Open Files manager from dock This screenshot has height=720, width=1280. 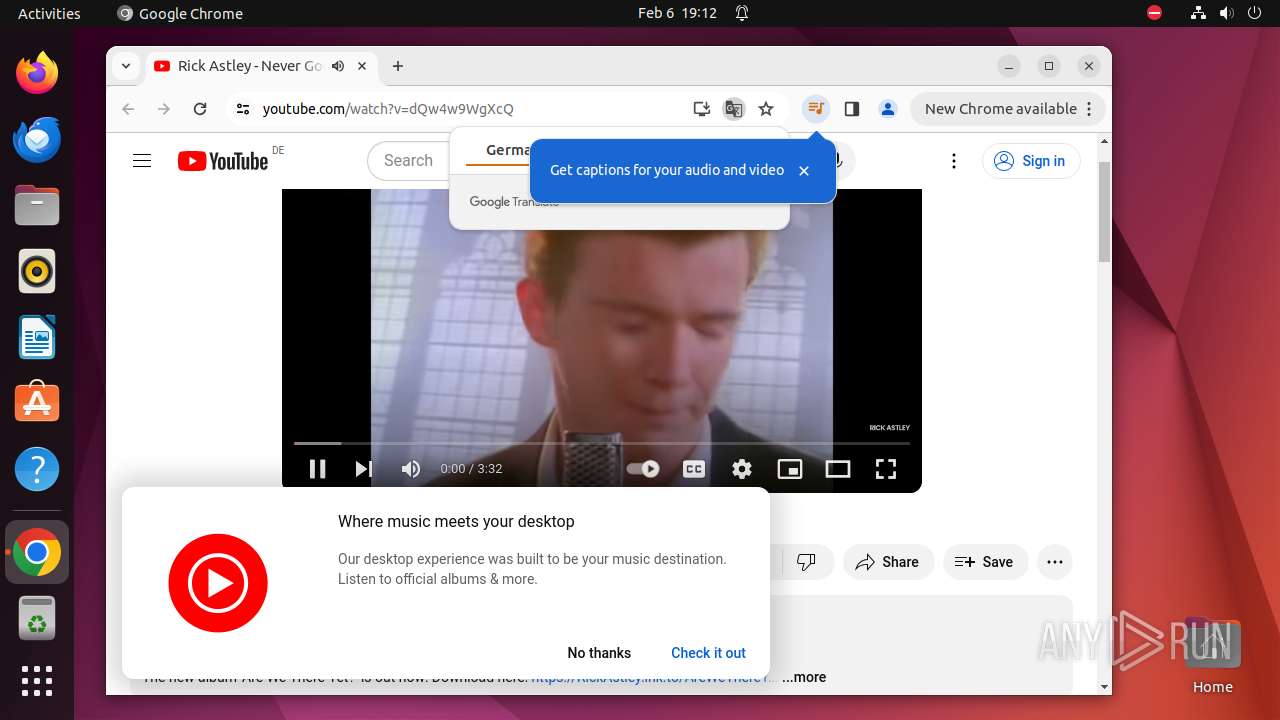(x=37, y=205)
